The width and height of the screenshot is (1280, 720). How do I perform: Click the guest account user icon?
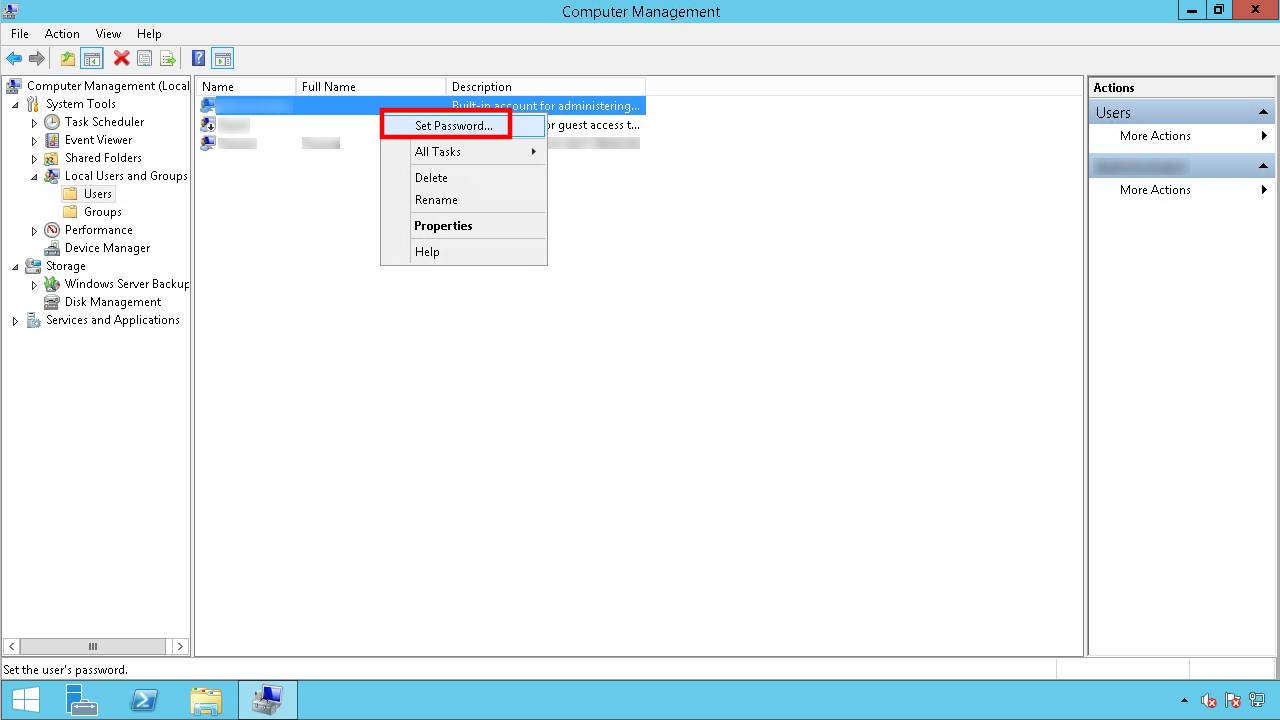[x=208, y=124]
